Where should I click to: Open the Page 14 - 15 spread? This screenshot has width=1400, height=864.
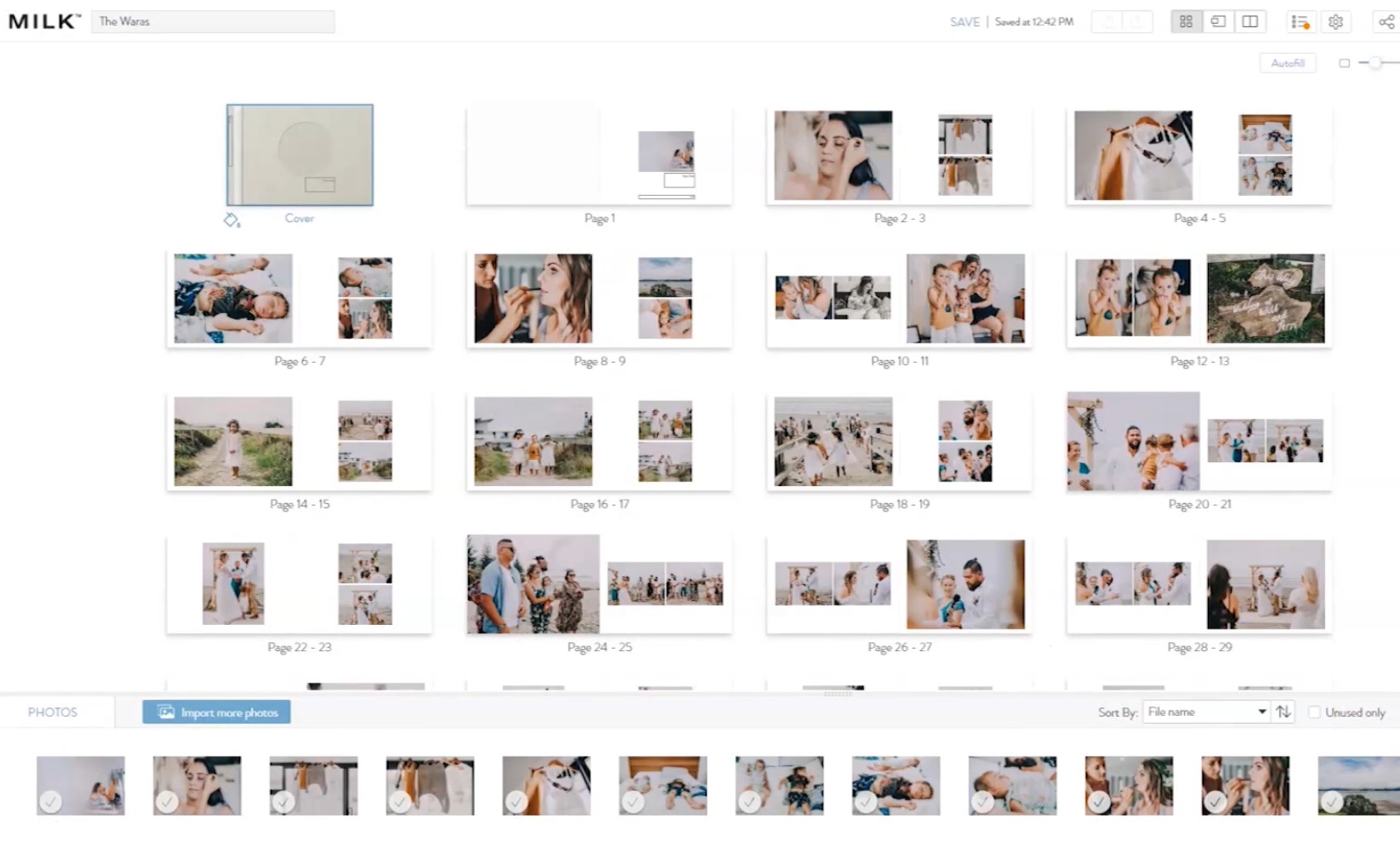tap(299, 441)
